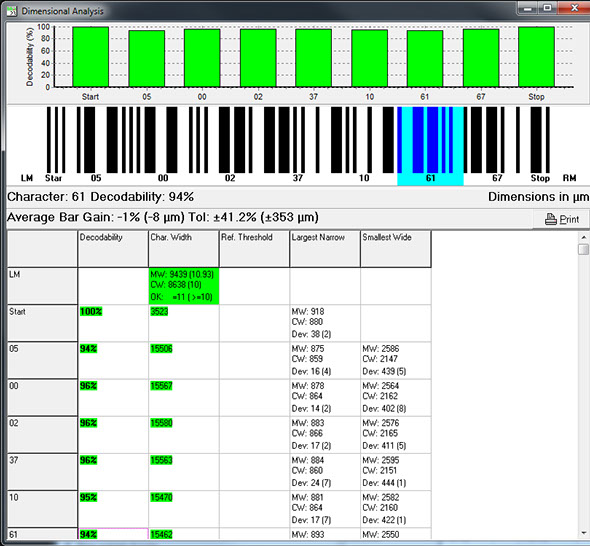
Task: Select the row header for character 37
Action: [43, 472]
